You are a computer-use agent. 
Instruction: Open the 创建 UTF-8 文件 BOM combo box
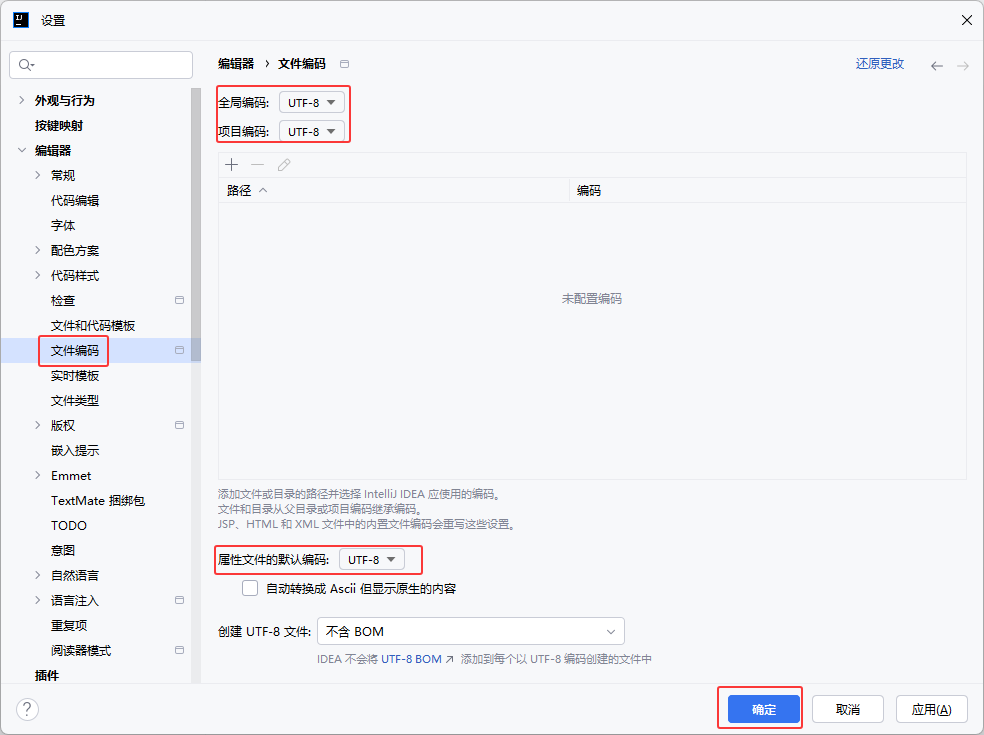[x=470, y=631]
